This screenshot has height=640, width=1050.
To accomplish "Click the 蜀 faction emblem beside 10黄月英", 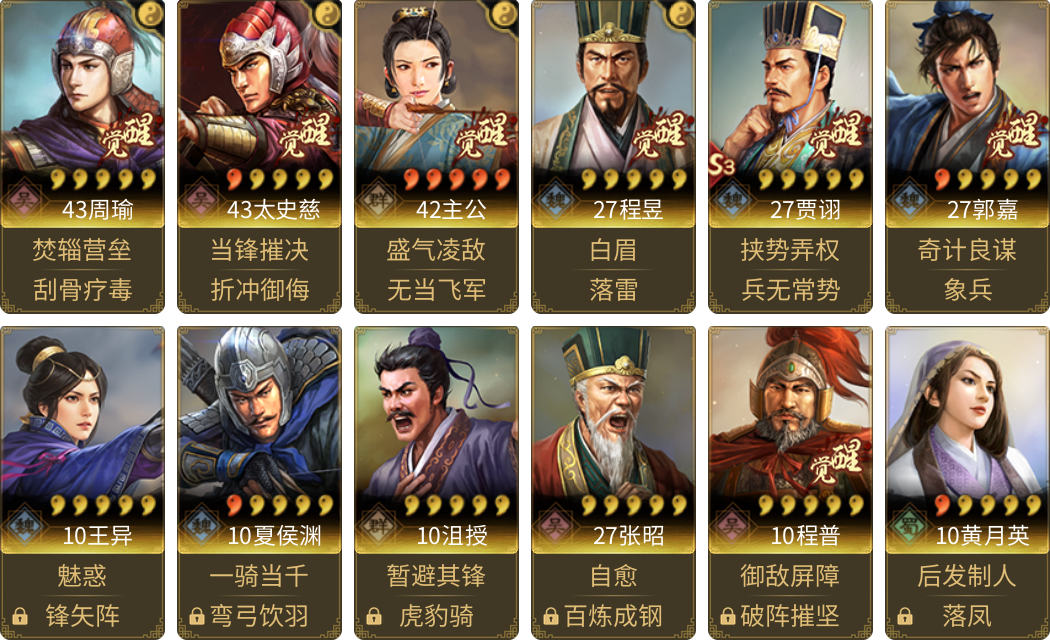I will [909, 525].
